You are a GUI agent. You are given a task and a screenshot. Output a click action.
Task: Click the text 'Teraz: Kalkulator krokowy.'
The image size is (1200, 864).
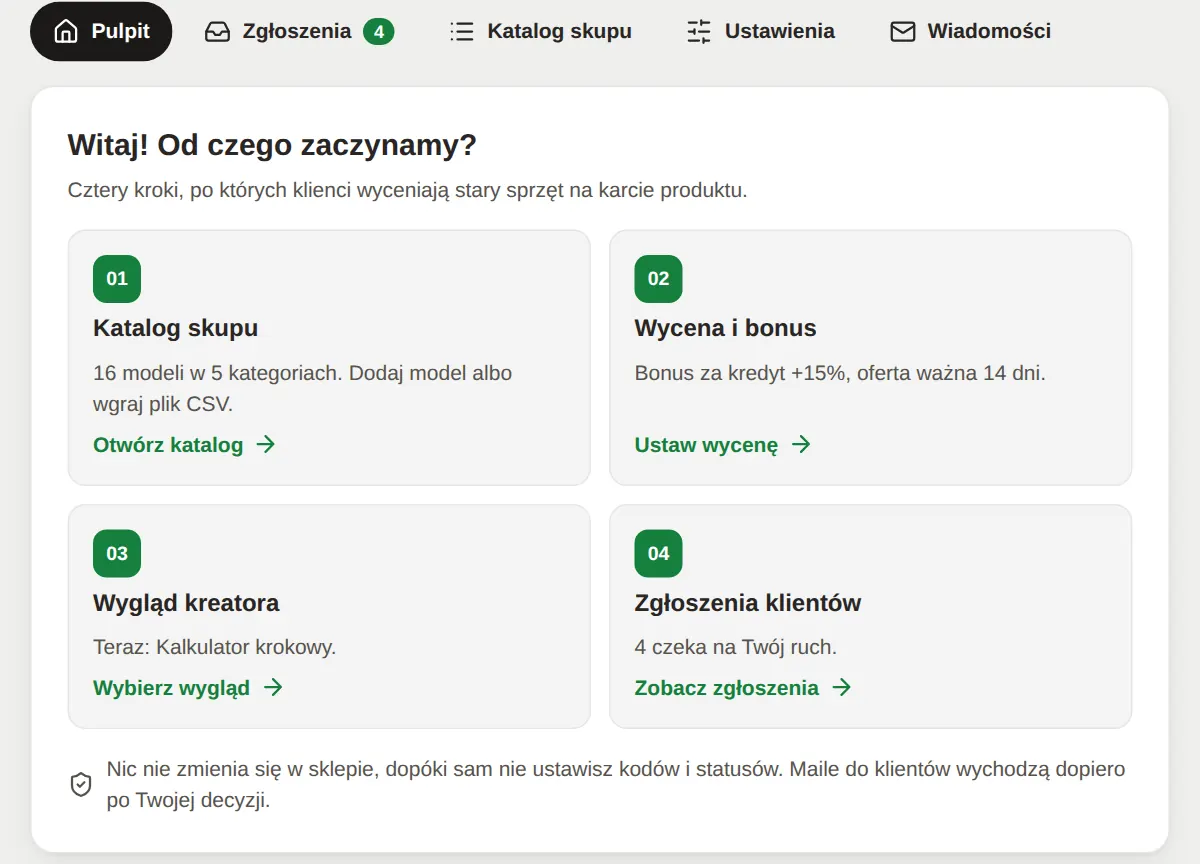click(x=214, y=647)
